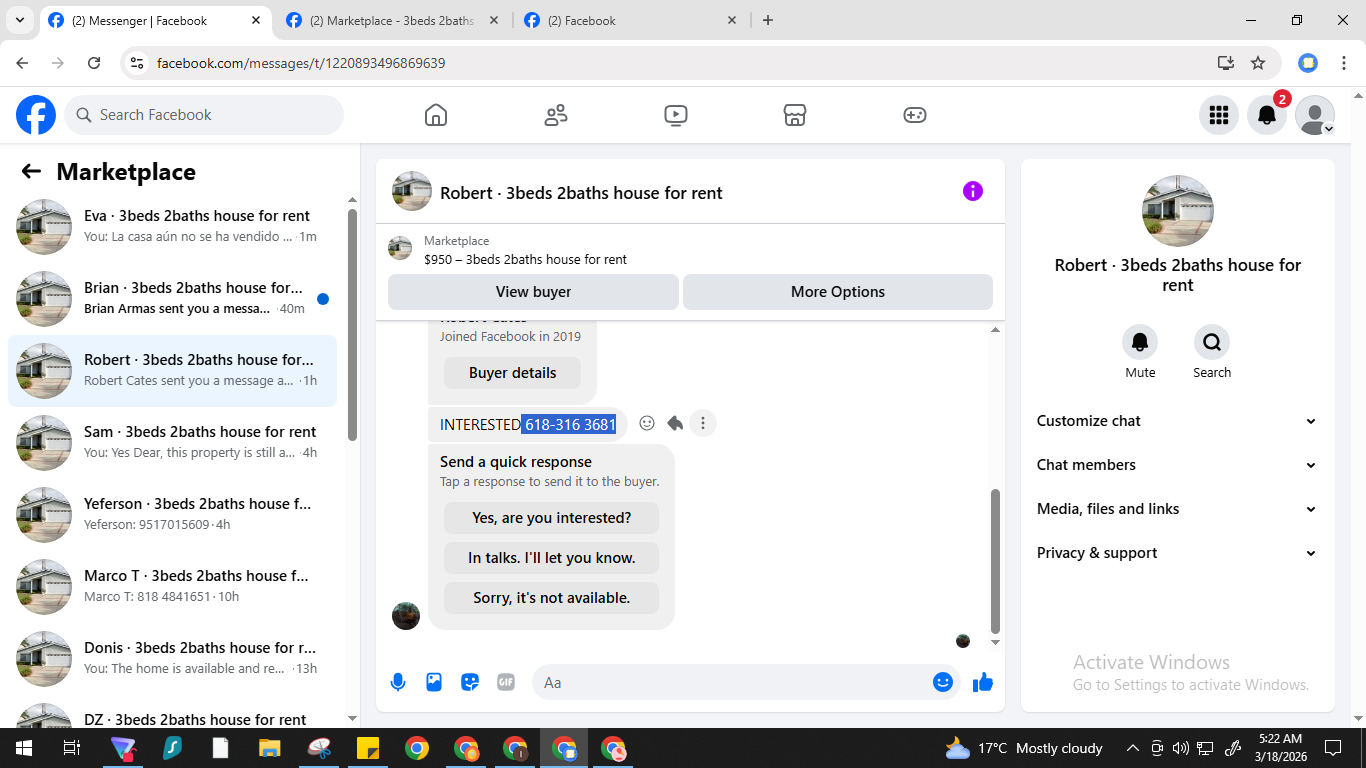Open Brian's unread conversation

point(173,299)
